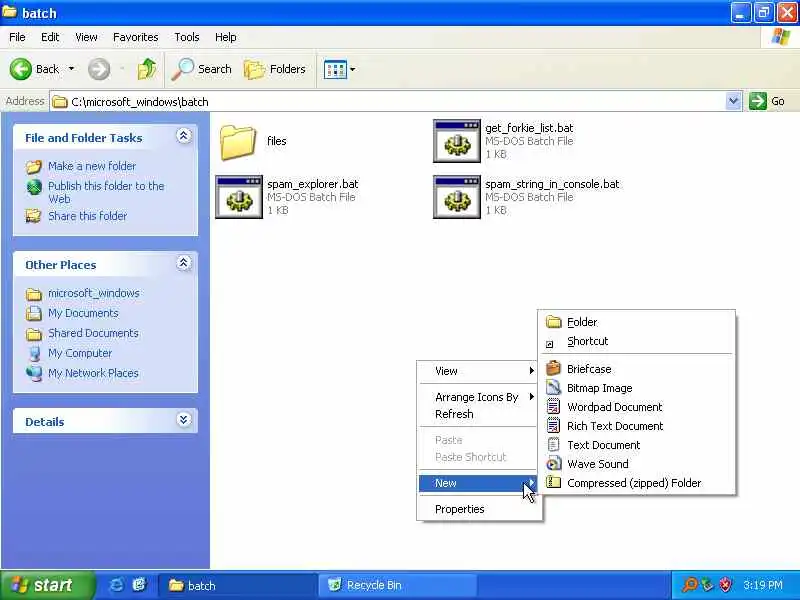Open My Documents in Other Places
This screenshot has width=800, height=600.
[83, 313]
